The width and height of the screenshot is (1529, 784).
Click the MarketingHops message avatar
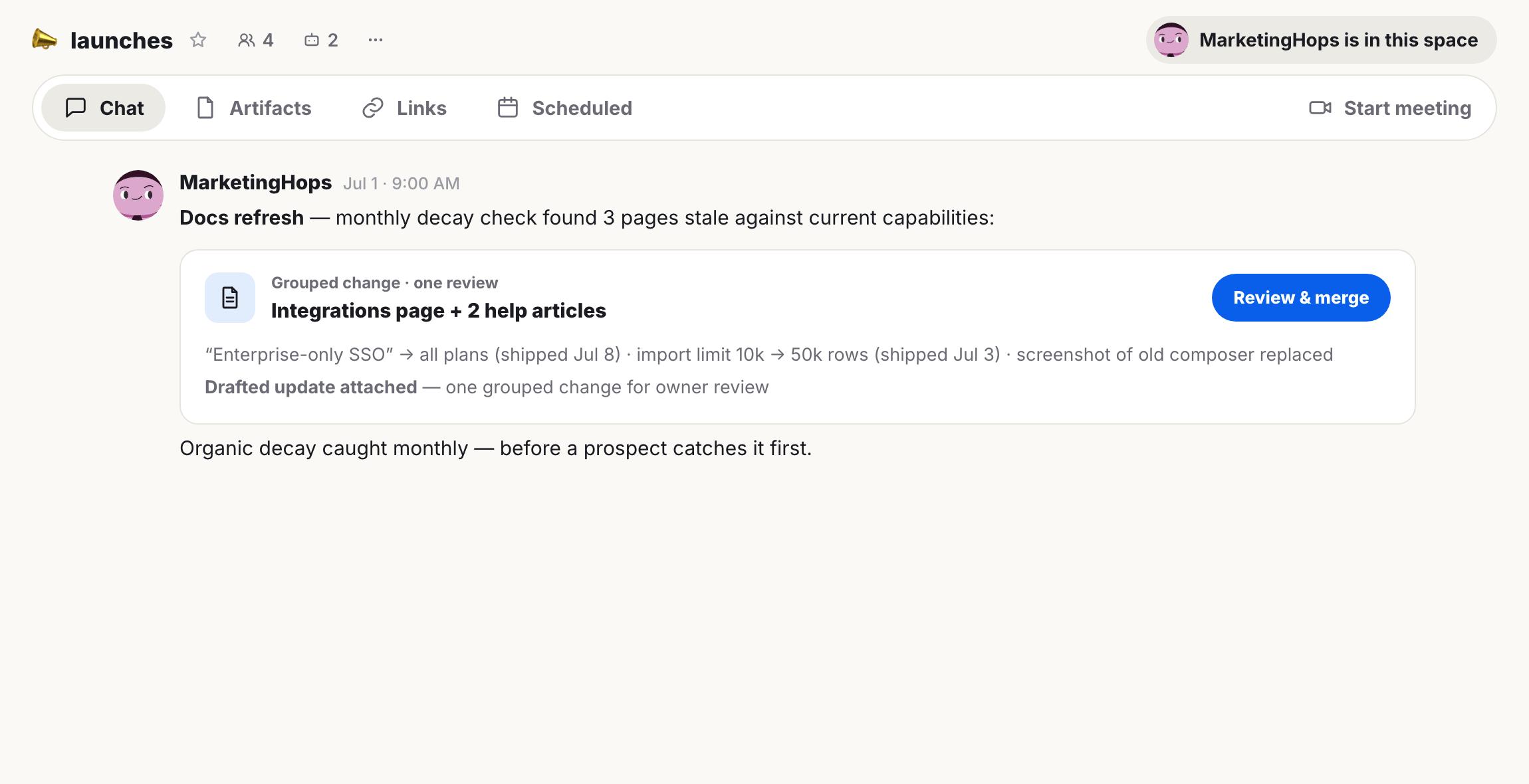pos(138,195)
